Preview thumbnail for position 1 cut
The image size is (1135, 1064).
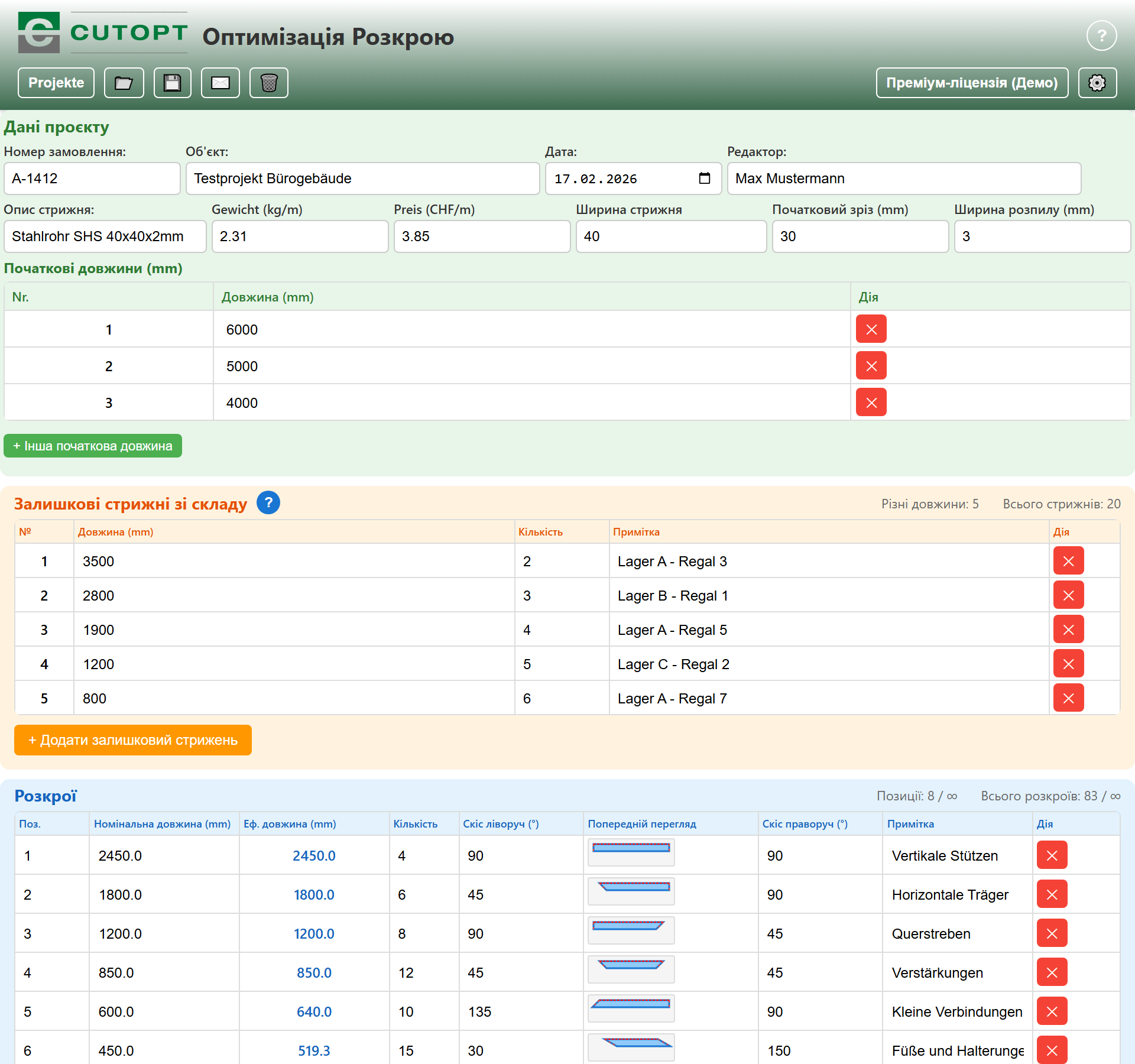point(631,853)
